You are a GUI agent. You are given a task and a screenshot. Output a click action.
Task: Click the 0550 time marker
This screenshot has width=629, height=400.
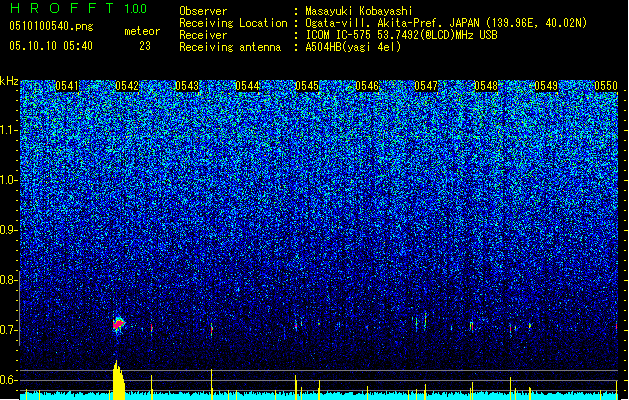click(606, 86)
